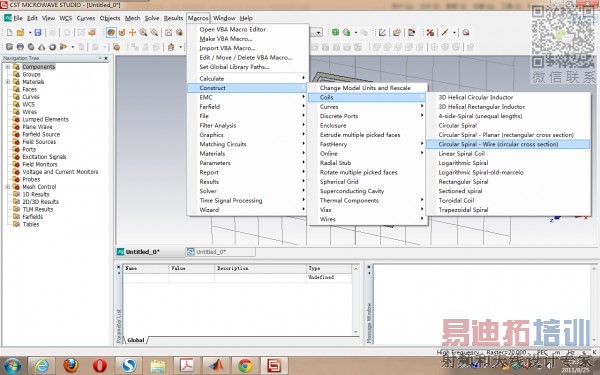The width and height of the screenshot is (600, 375).
Task: Expand the Components tree node
Action: click(x=7, y=67)
